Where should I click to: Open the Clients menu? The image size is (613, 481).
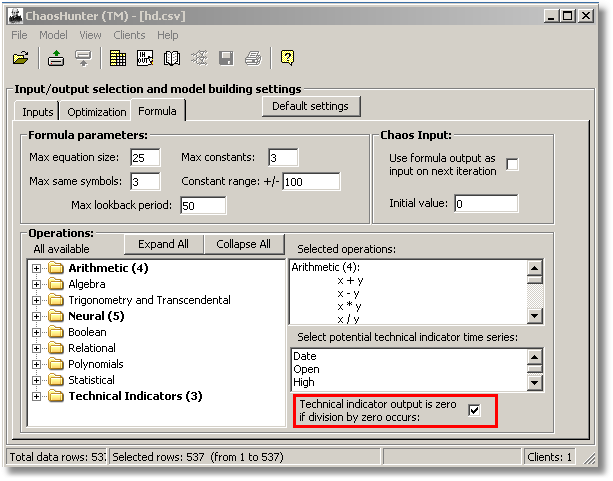[x=129, y=35]
